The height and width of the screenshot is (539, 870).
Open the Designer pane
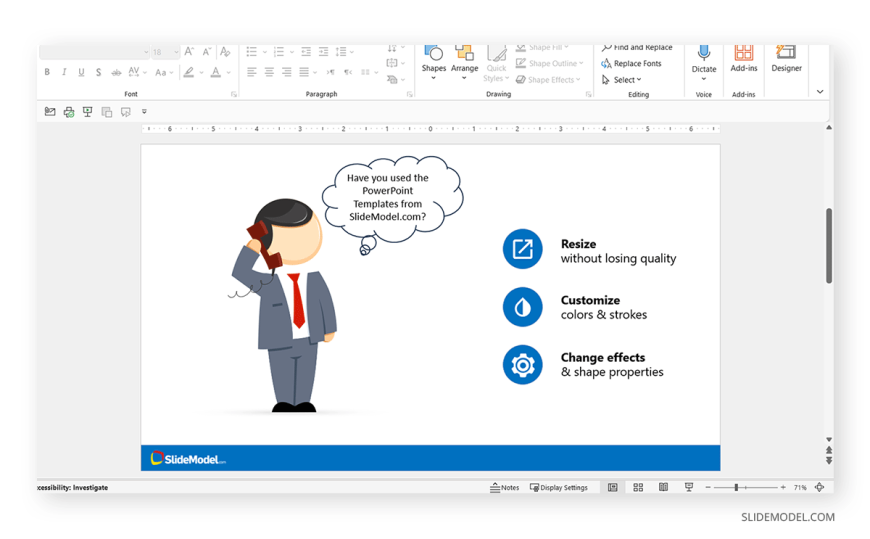[786, 59]
